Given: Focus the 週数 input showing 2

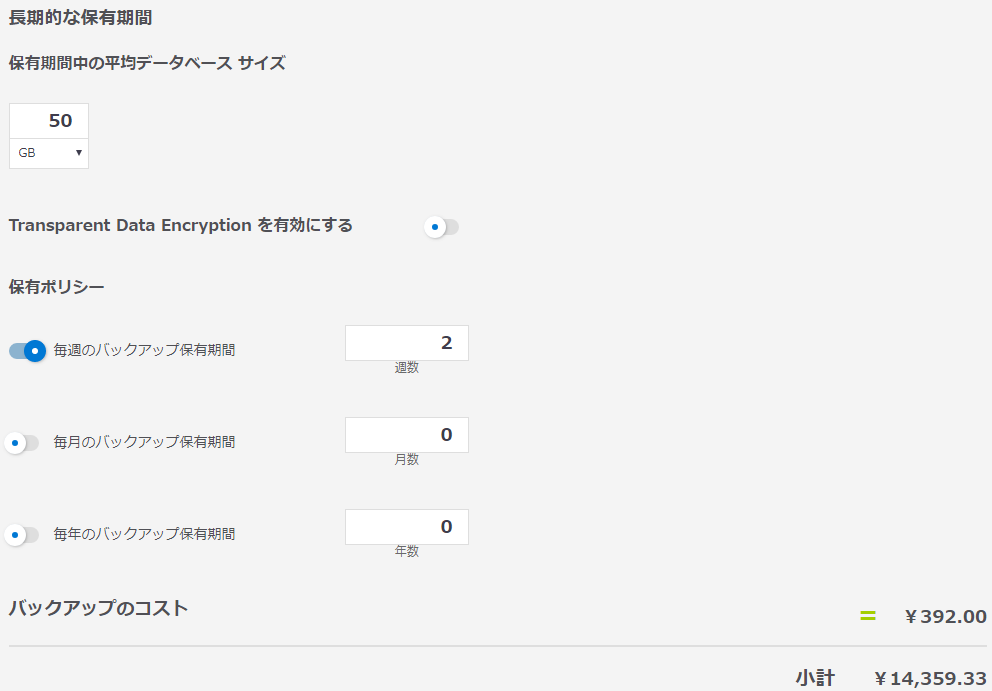Looking at the screenshot, I should 406,343.
